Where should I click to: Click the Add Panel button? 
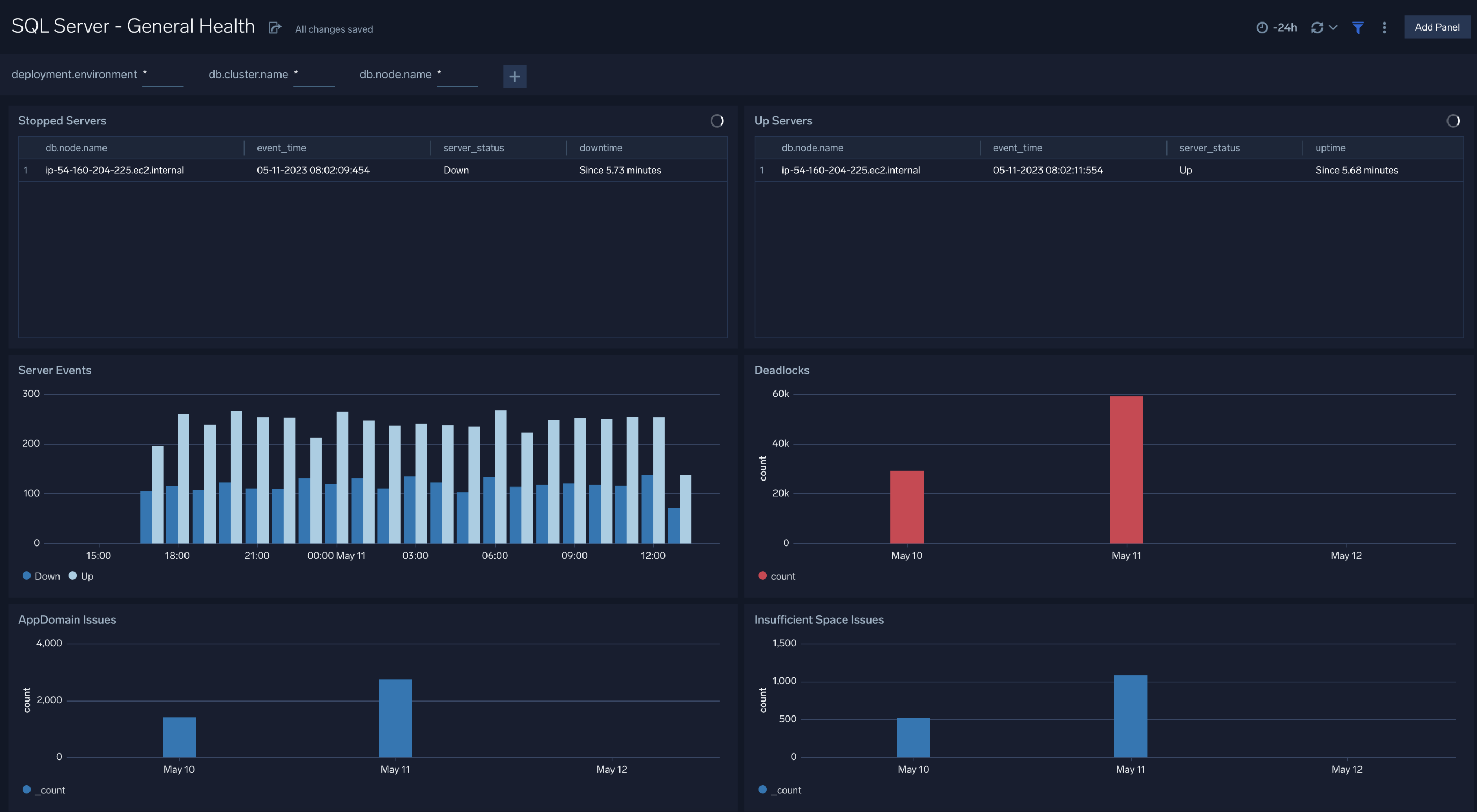pyautogui.click(x=1437, y=27)
